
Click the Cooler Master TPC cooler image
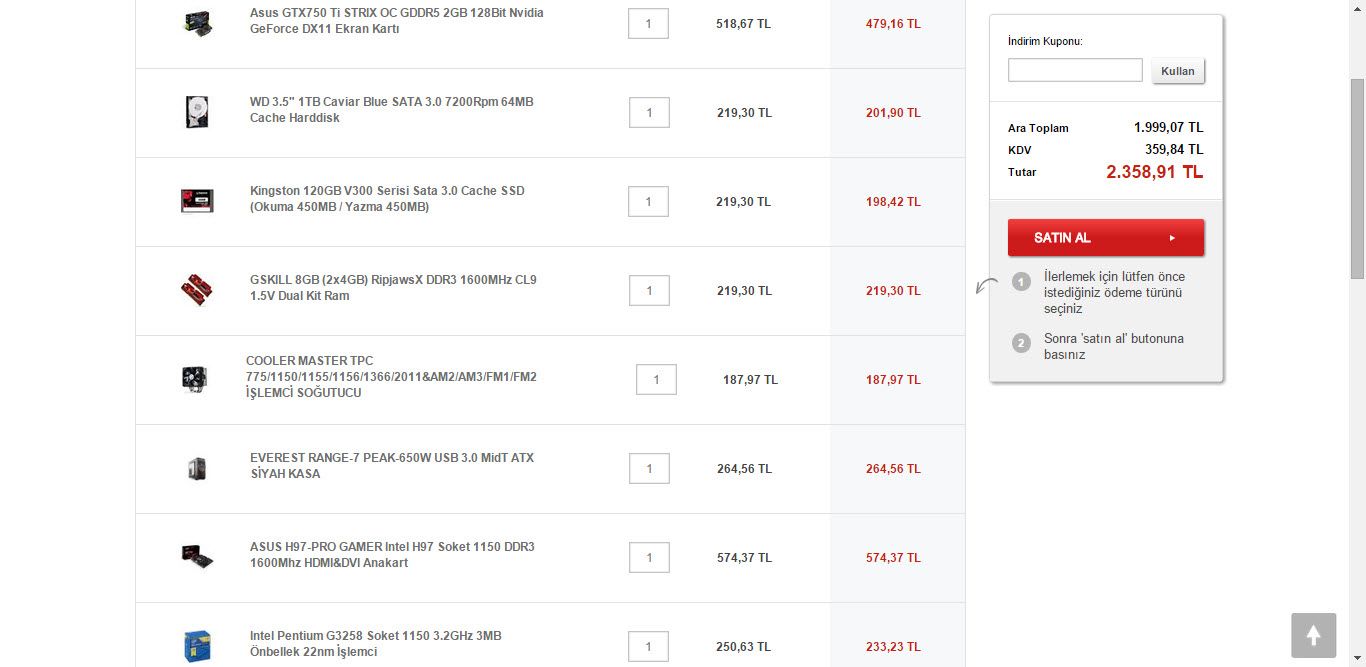tap(194, 379)
